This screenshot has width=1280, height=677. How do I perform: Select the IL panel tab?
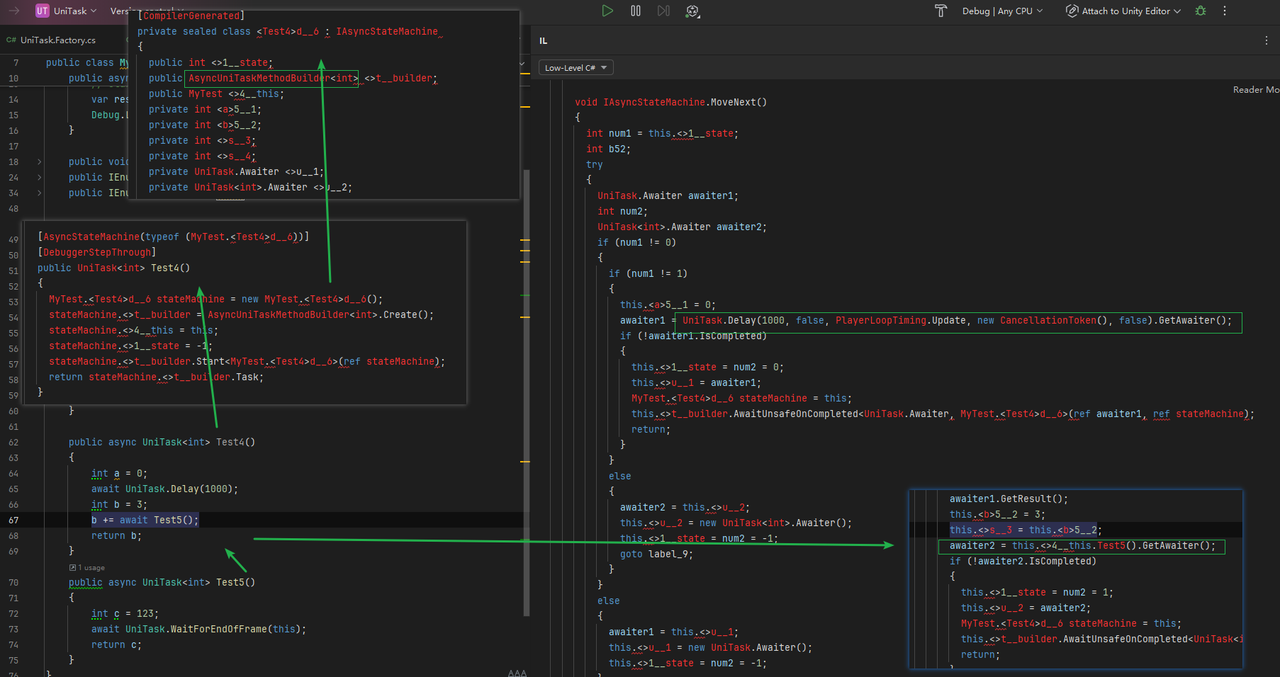click(543, 41)
